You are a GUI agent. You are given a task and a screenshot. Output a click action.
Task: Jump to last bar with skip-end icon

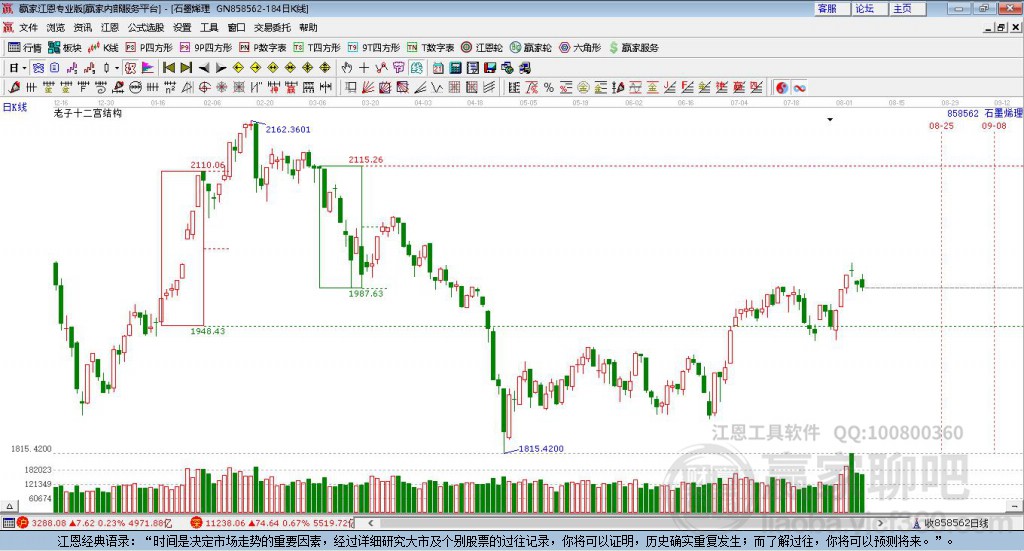[186, 68]
